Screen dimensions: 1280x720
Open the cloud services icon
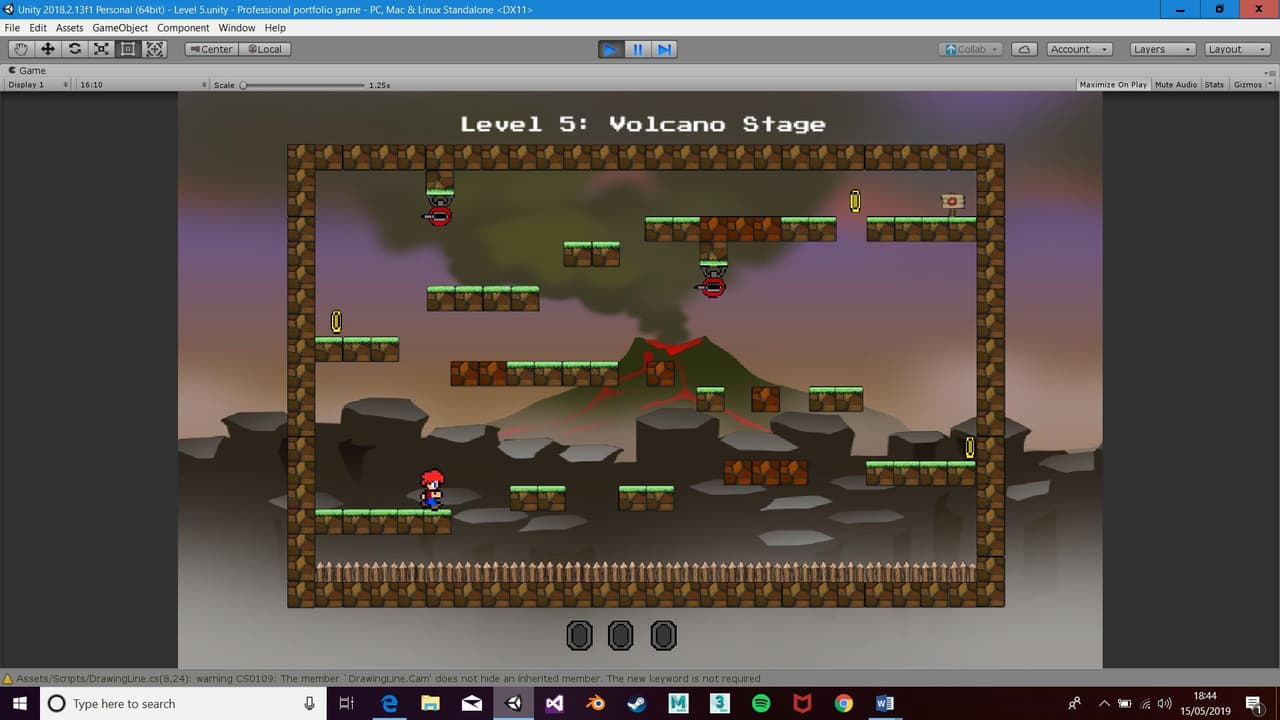pos(1024,49)
